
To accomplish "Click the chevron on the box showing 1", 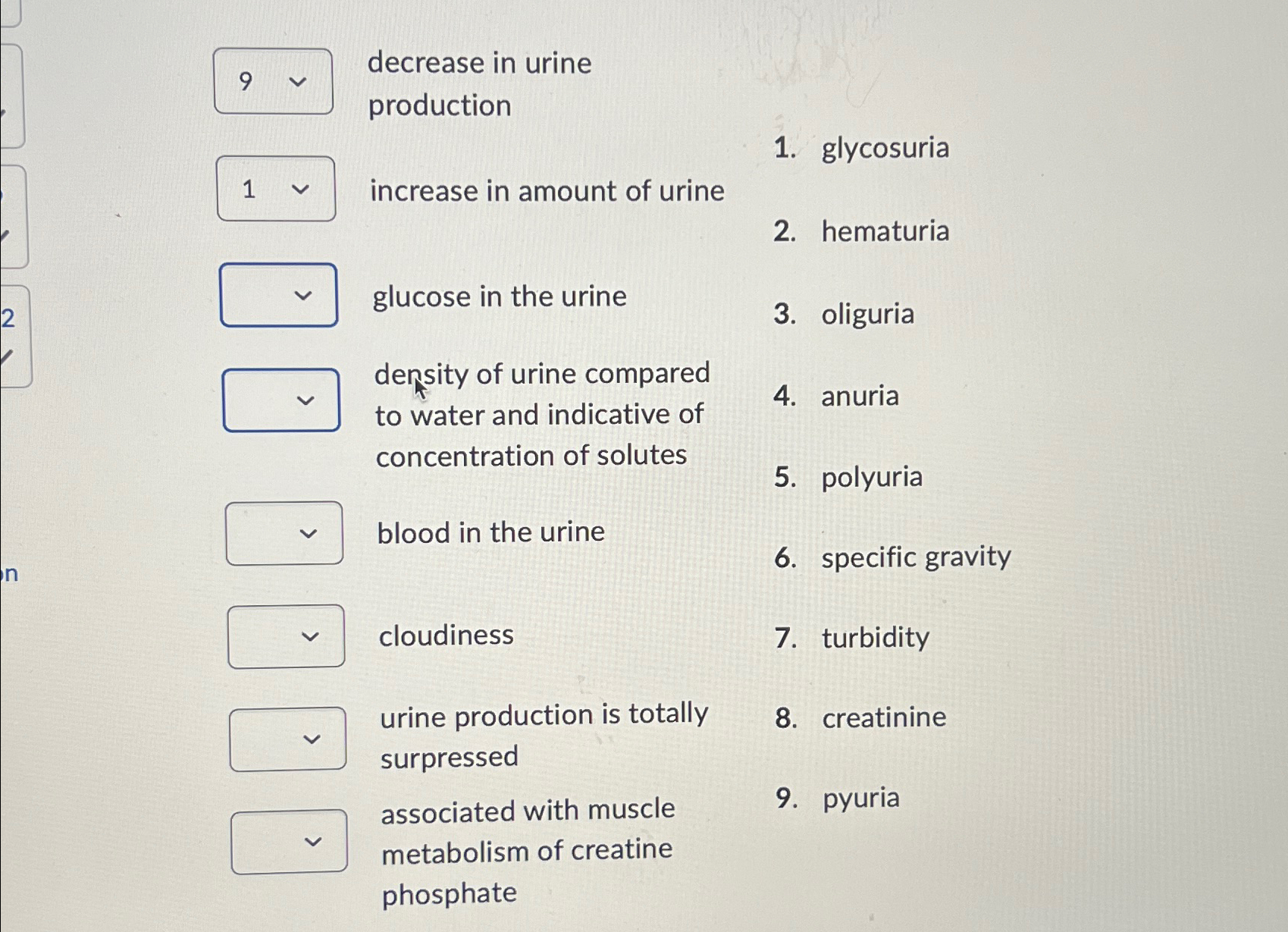I will (x=302, y=190).
